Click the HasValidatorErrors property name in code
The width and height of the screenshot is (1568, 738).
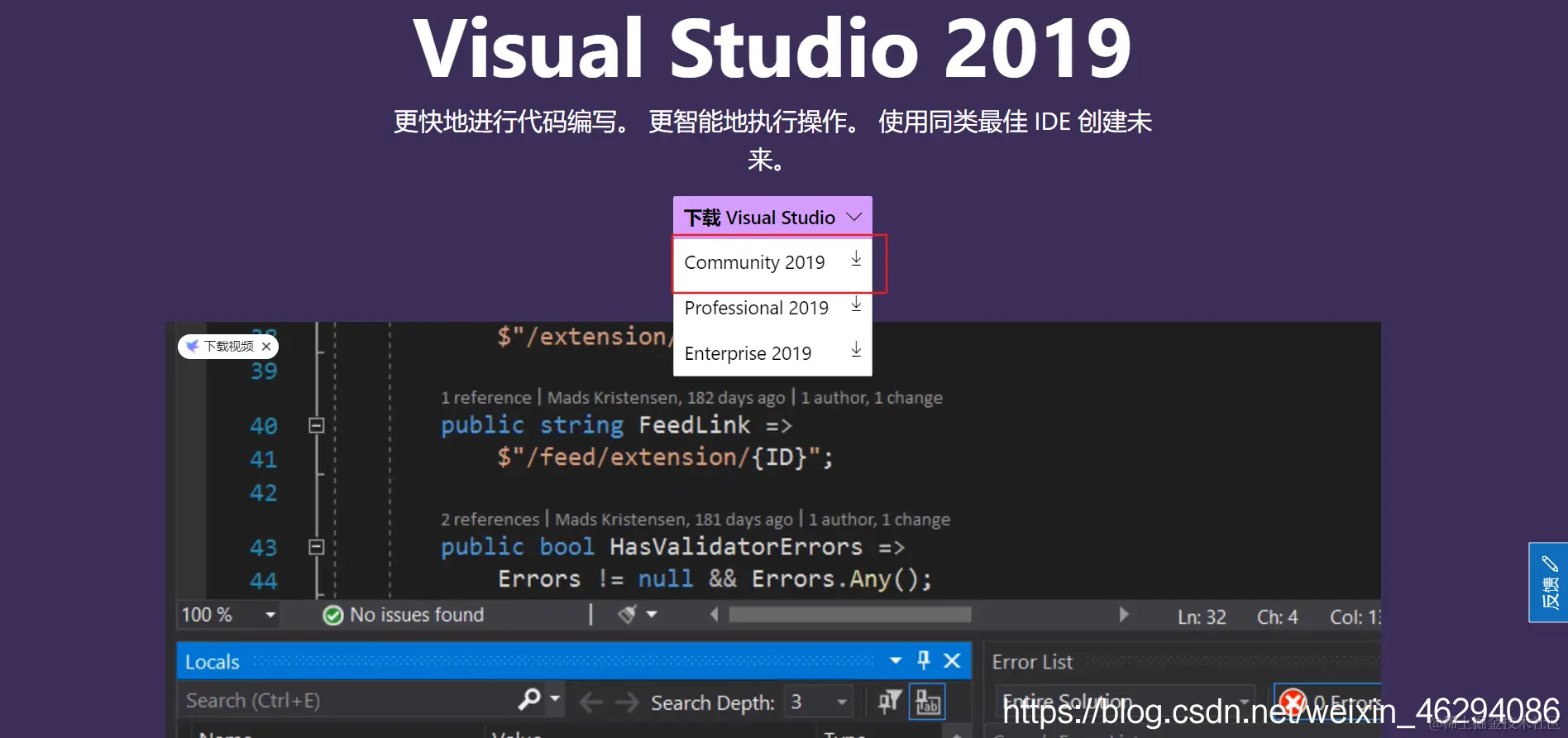pyautogui.click(x=736, y=547)
